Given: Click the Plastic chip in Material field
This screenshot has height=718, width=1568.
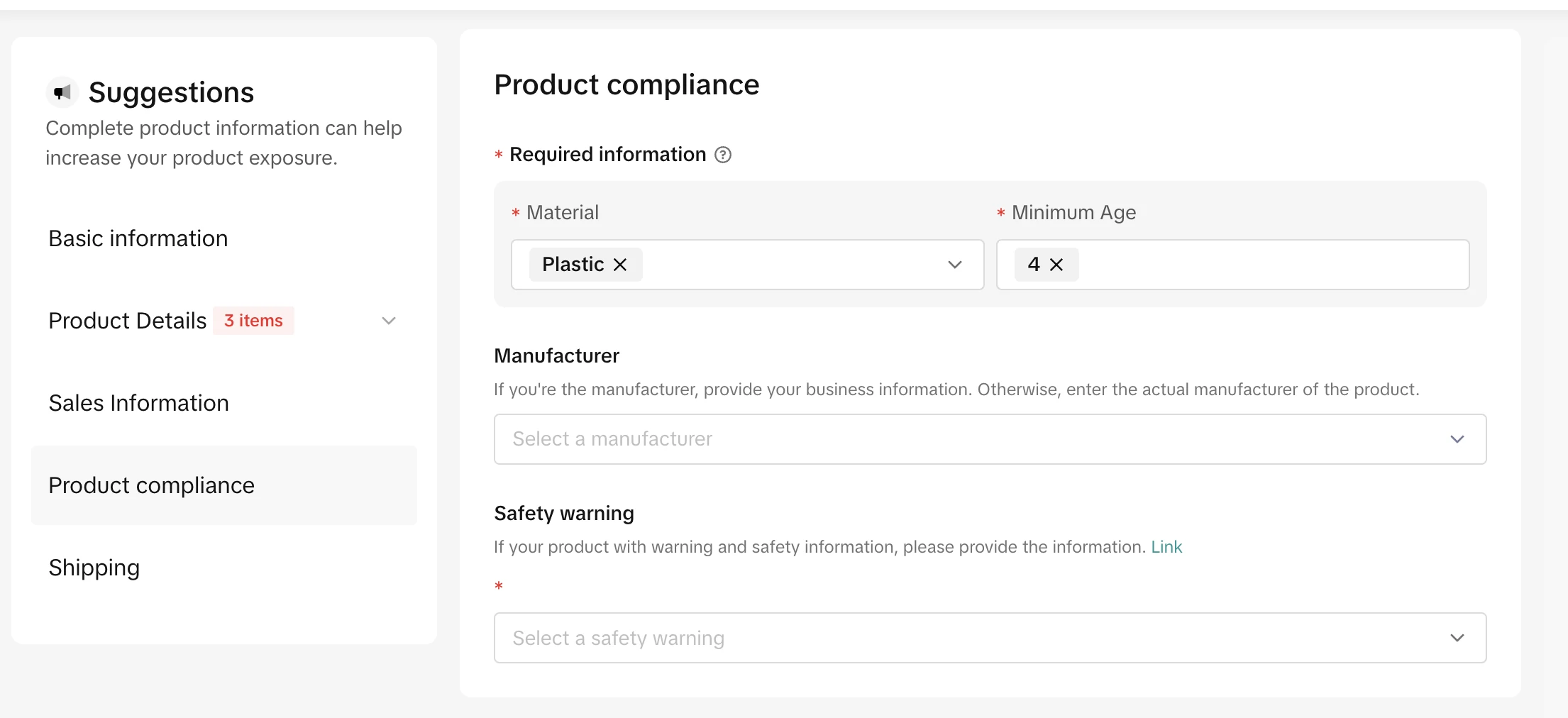Looking at the screenshot, I should (x=573, y=265).
